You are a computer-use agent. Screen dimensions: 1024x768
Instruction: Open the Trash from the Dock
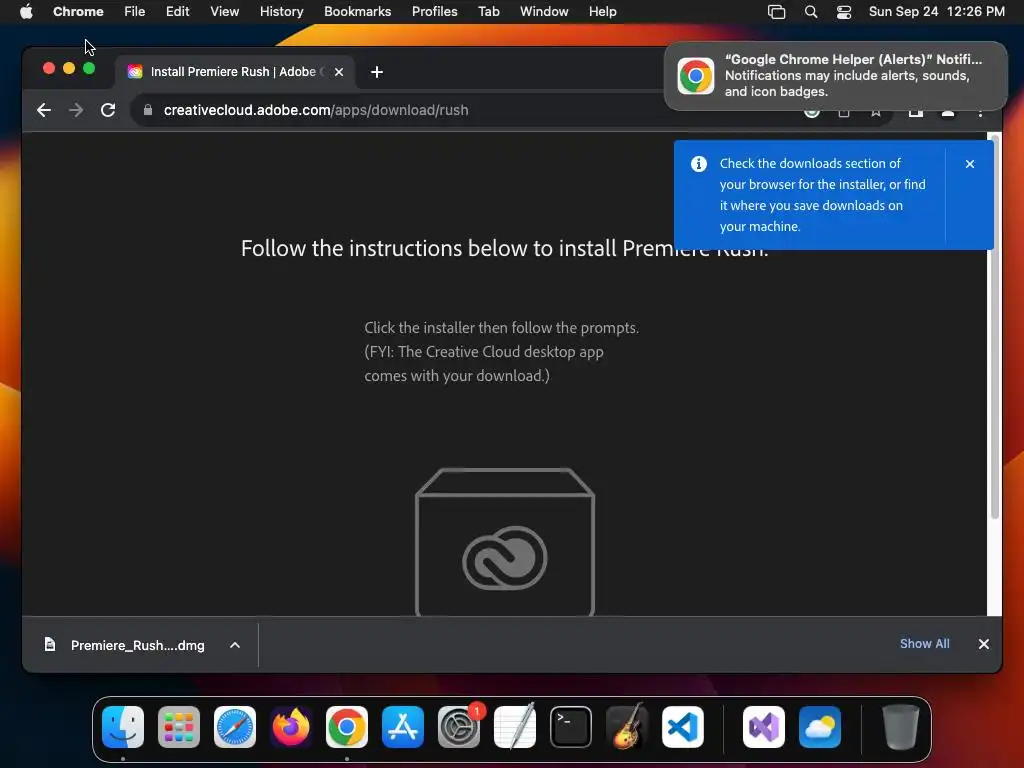click(x=901, y=727)
